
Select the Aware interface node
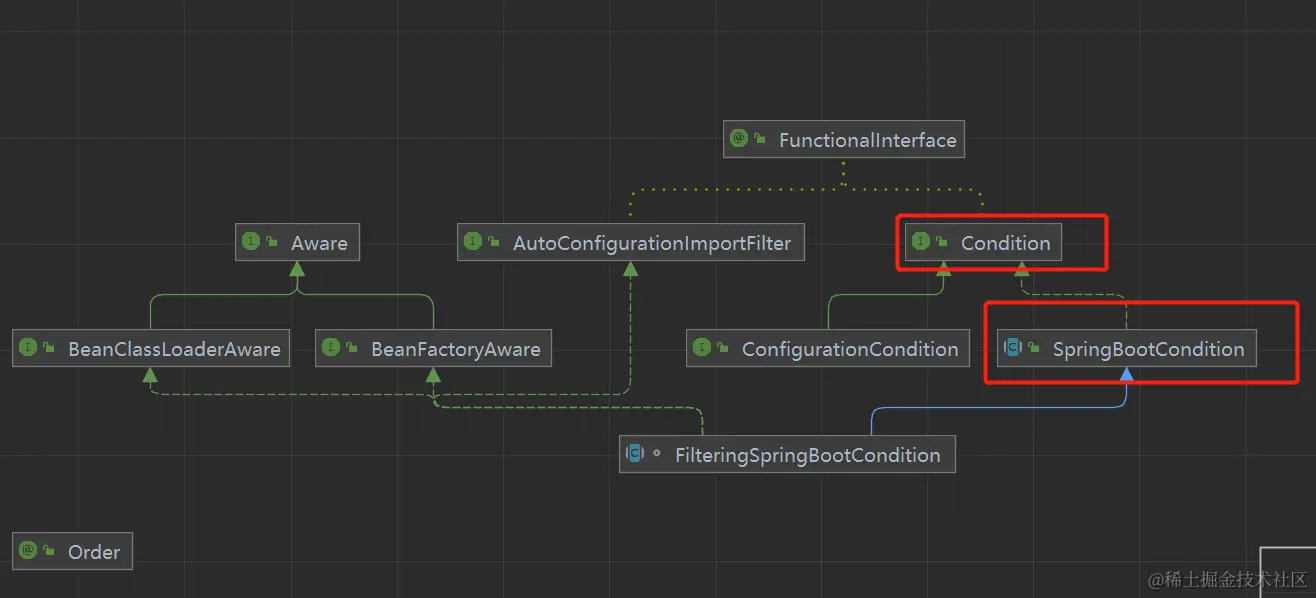click(297, 242)
